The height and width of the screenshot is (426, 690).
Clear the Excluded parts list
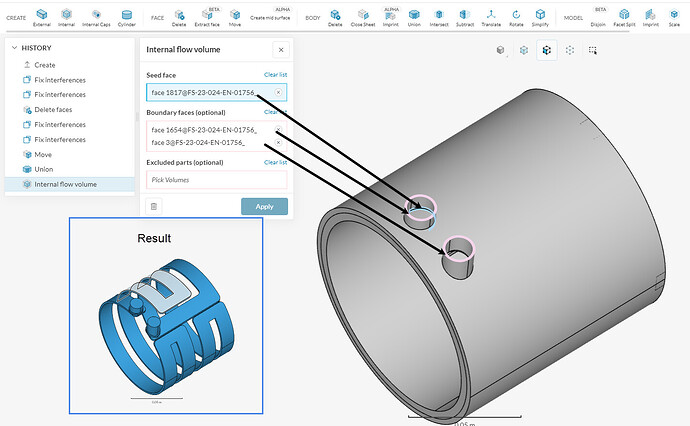(x=275, y=162)
